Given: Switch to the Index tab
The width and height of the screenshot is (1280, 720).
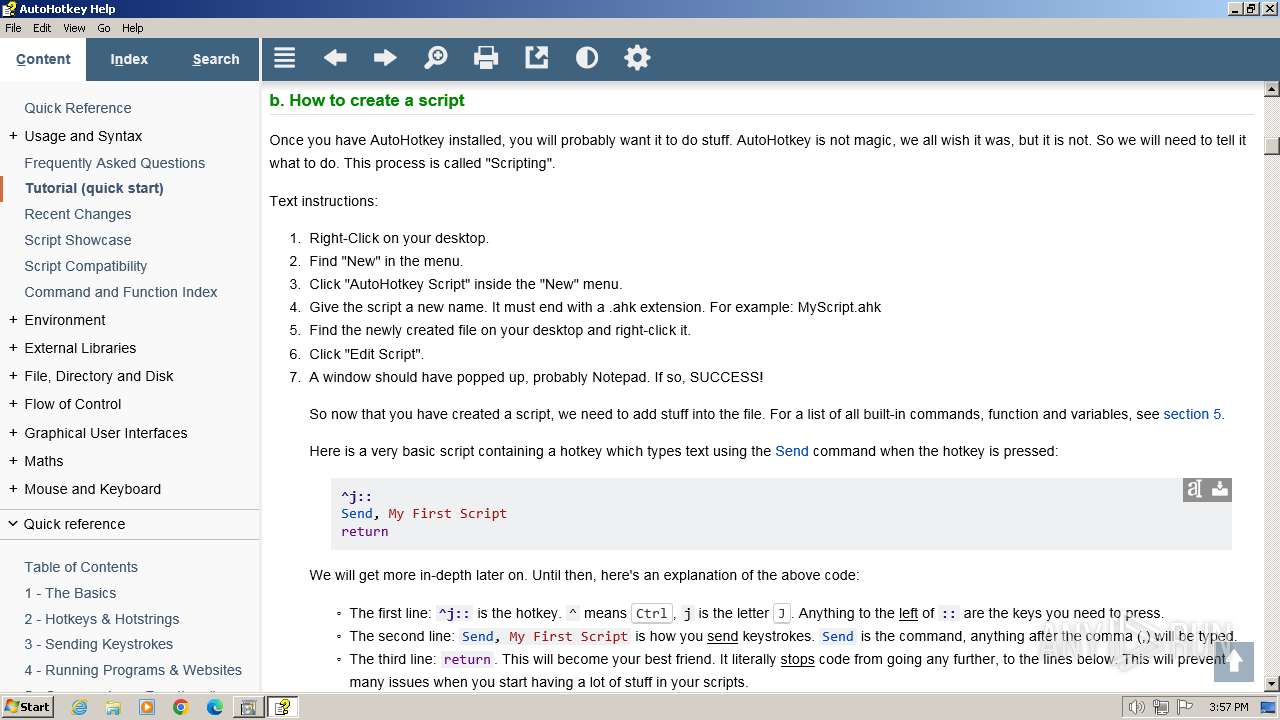Looking at the screenshot, I should pos(129,59).
